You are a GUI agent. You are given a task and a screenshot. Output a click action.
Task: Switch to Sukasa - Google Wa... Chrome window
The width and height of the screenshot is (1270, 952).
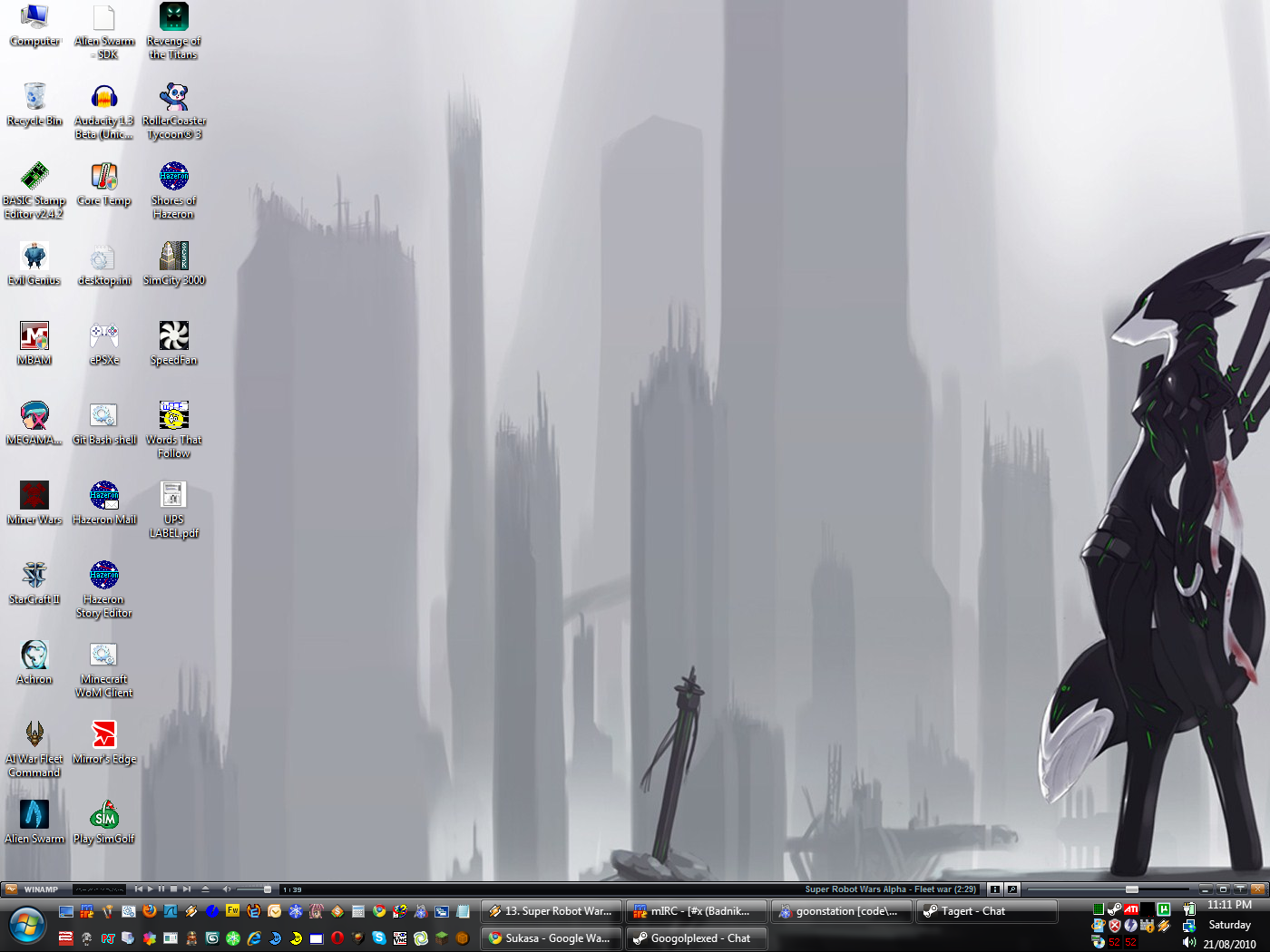(x=552, y=938)
